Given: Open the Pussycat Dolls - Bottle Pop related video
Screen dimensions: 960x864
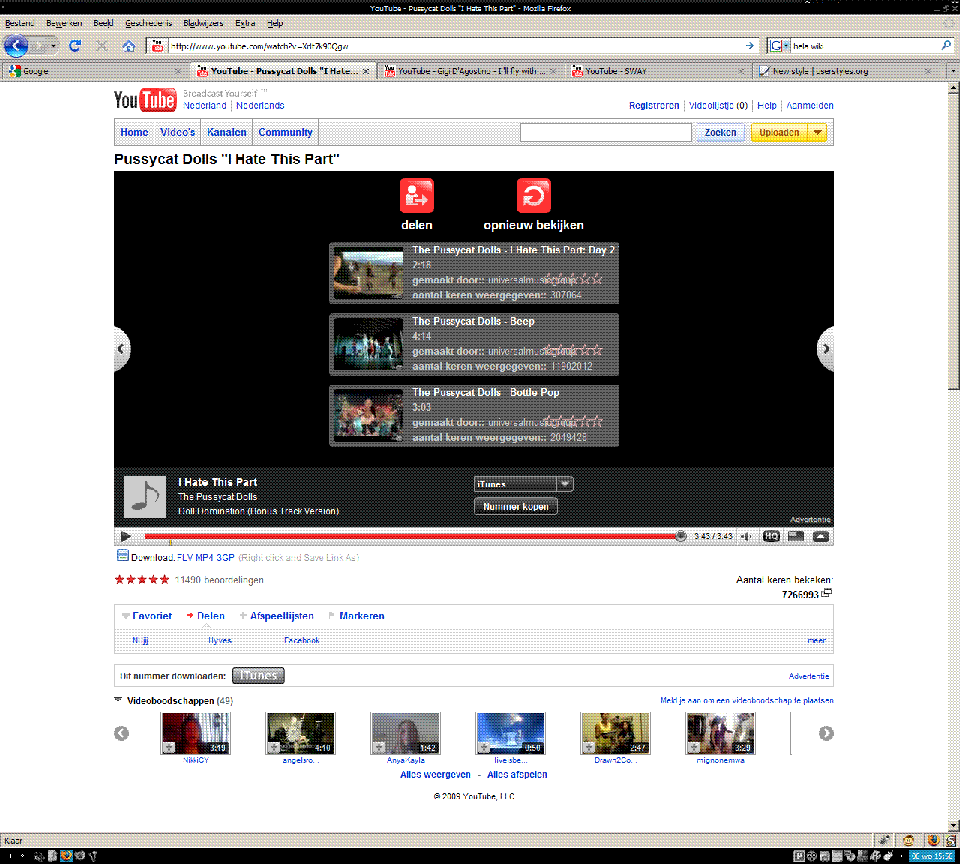Looking at the screenshot, I should click(x=474, y=415).
